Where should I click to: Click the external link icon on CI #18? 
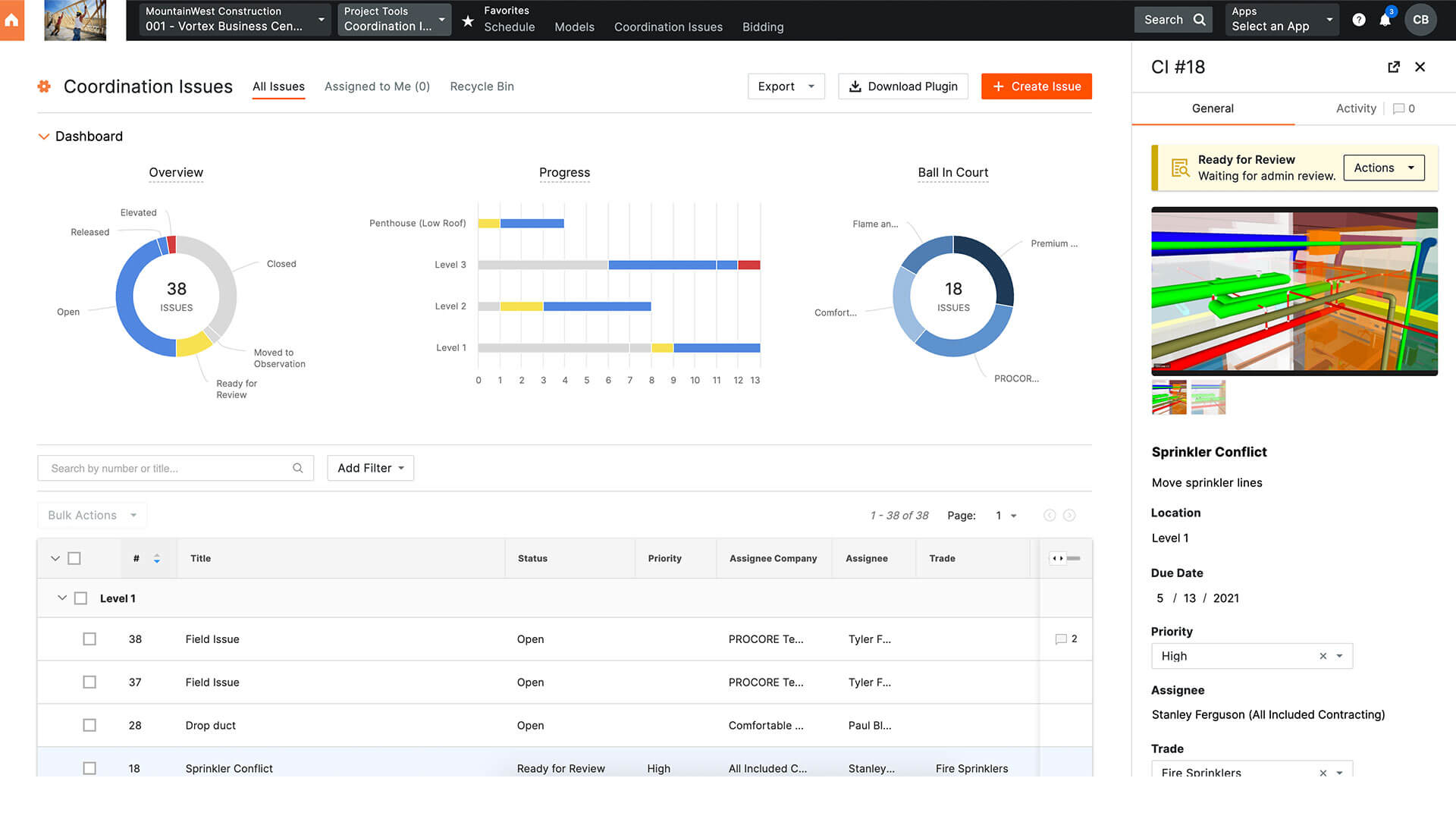click(1392, 67)
